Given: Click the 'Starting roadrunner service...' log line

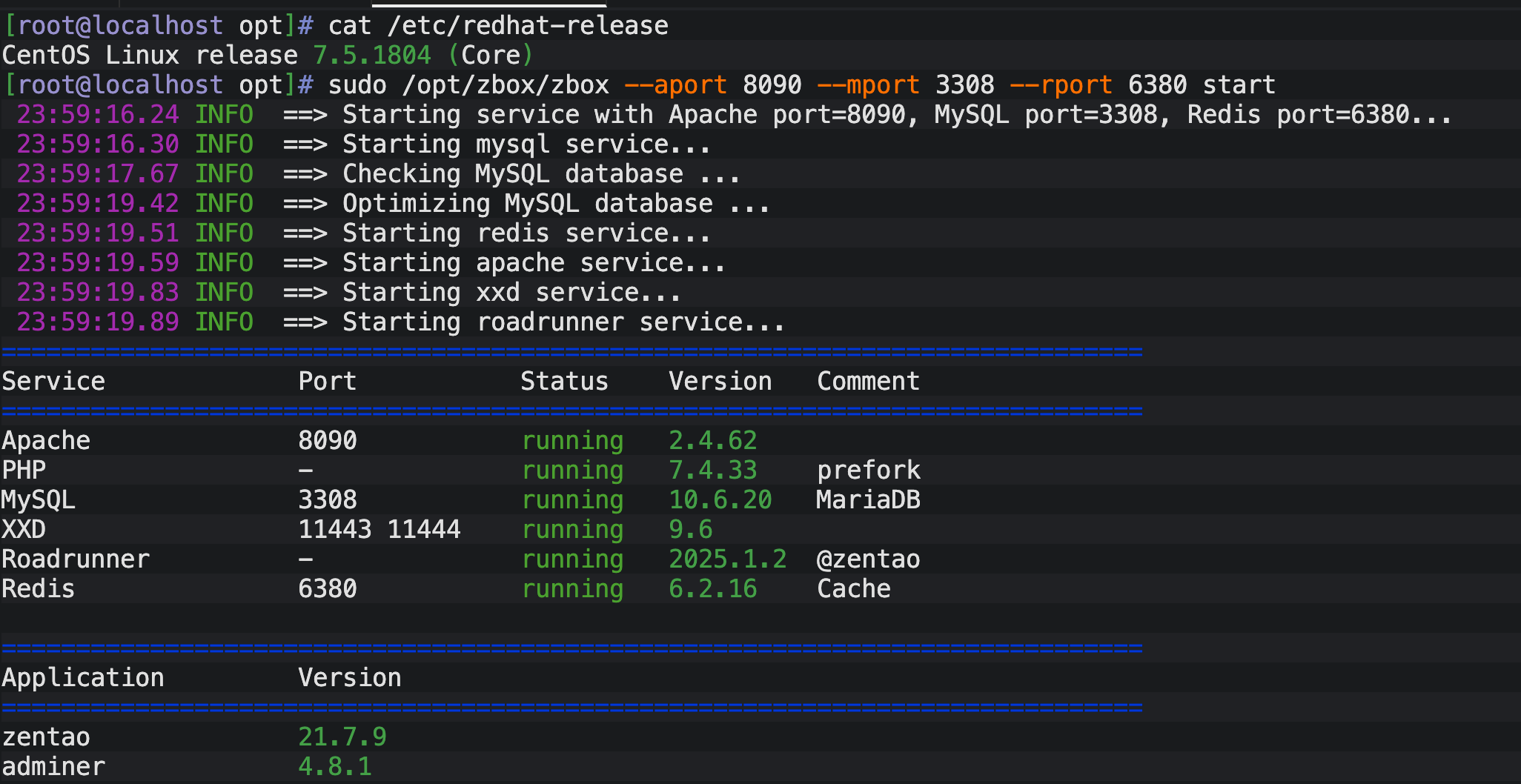Looking at the screenshot, I should (563, 322).
